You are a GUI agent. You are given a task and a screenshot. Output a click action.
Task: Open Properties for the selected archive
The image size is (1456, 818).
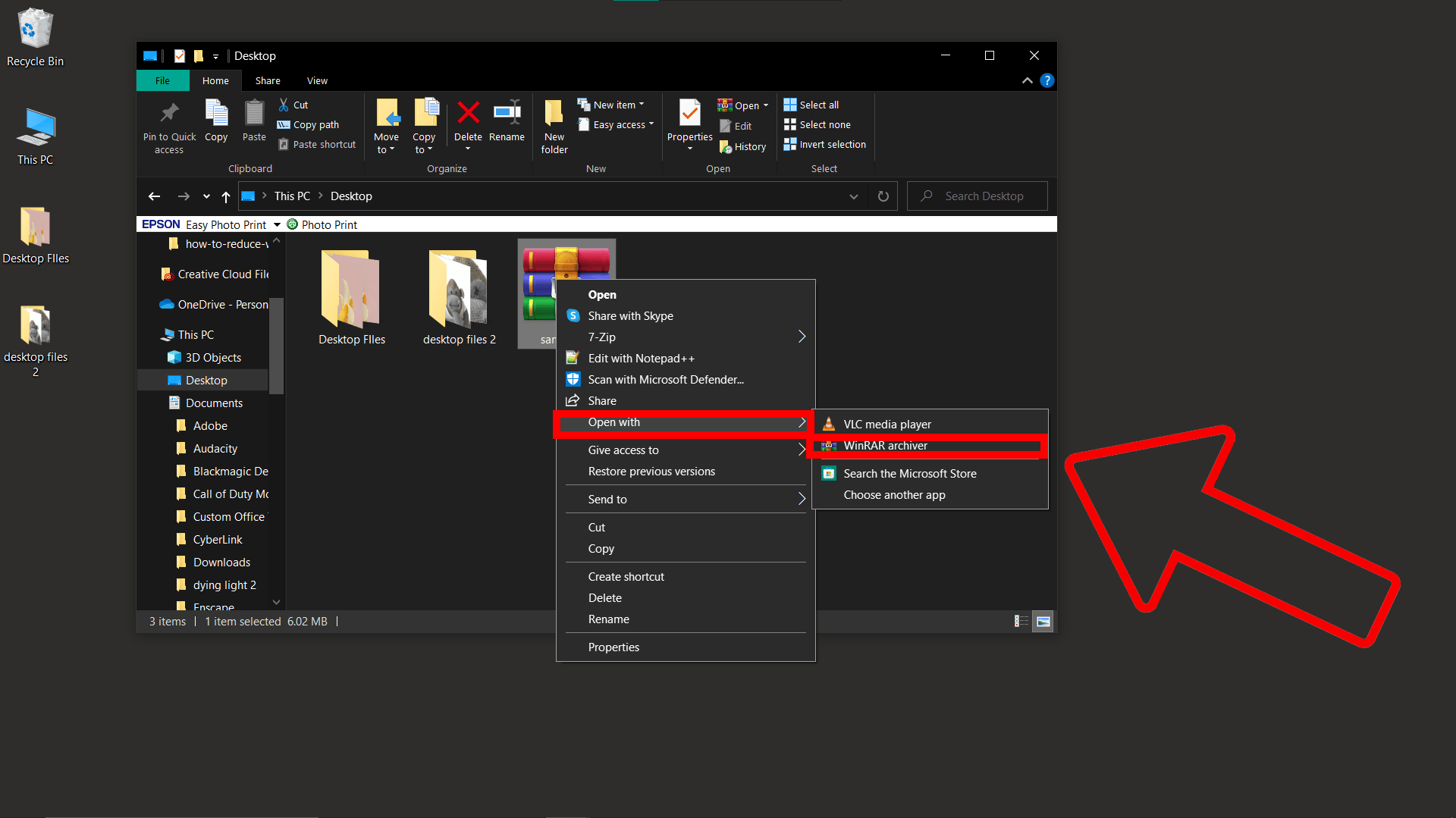[613, 647]
